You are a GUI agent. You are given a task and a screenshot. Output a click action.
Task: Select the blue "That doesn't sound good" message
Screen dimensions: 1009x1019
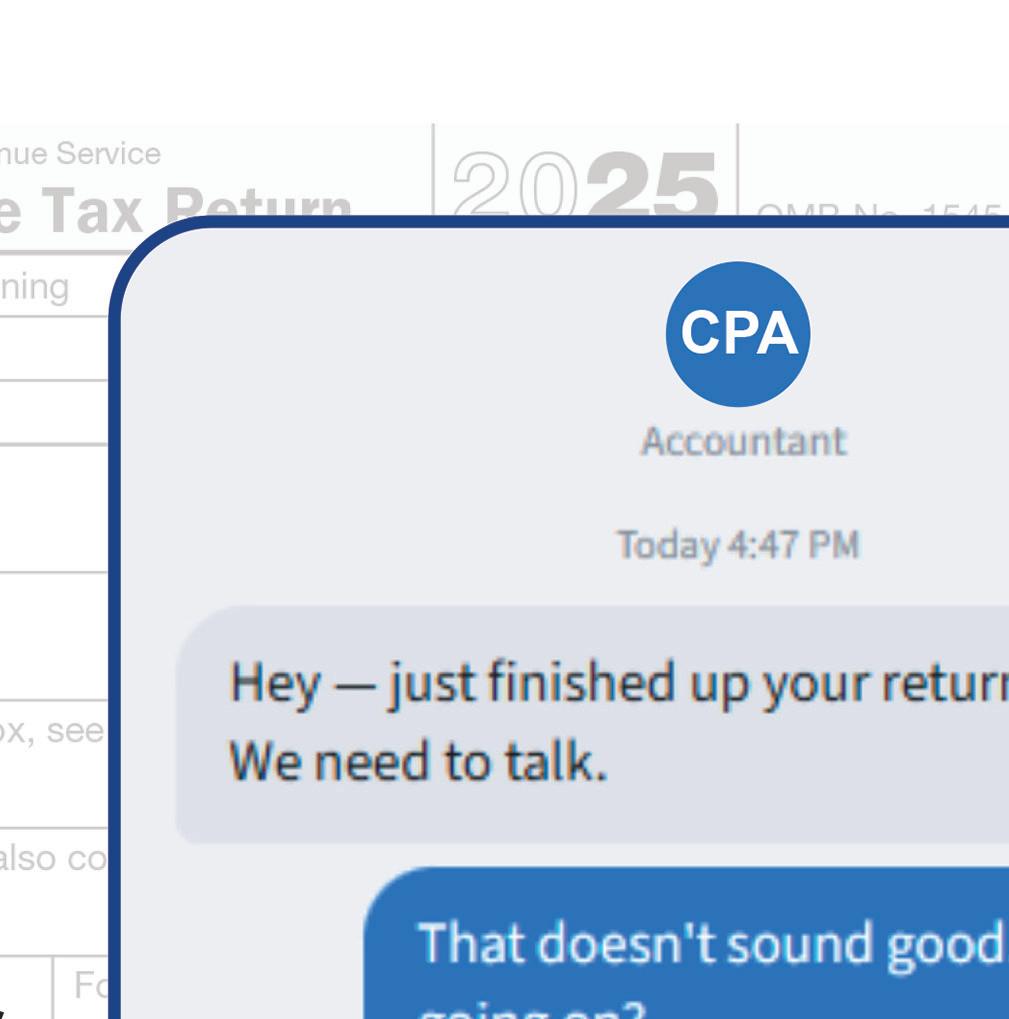click(x=686, y=943)
